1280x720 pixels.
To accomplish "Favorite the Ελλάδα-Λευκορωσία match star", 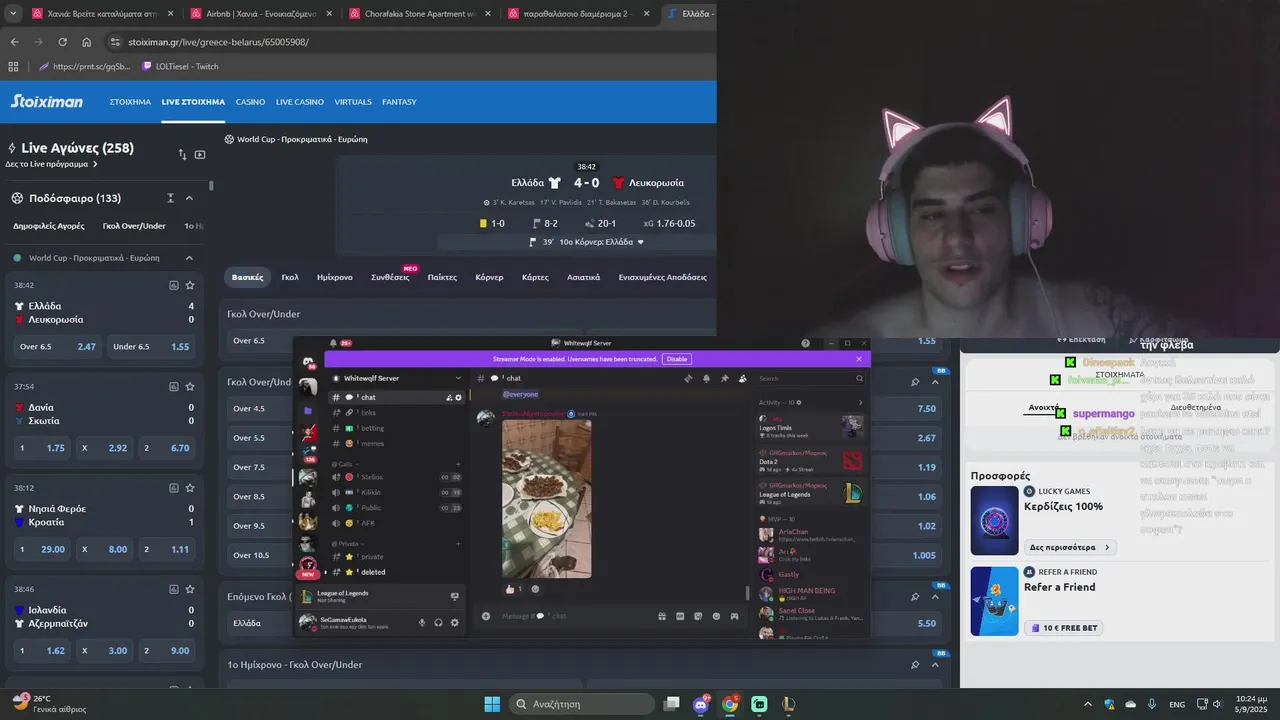I will point(190,286).
